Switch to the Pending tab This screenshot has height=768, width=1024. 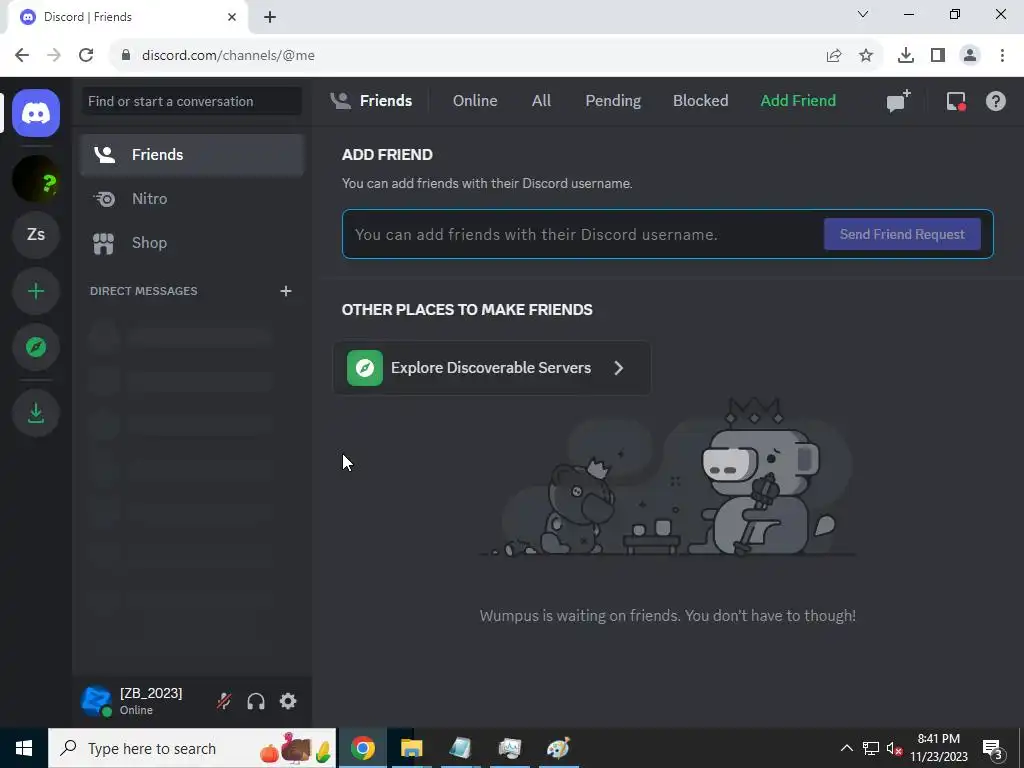click(x=613, y=101)
